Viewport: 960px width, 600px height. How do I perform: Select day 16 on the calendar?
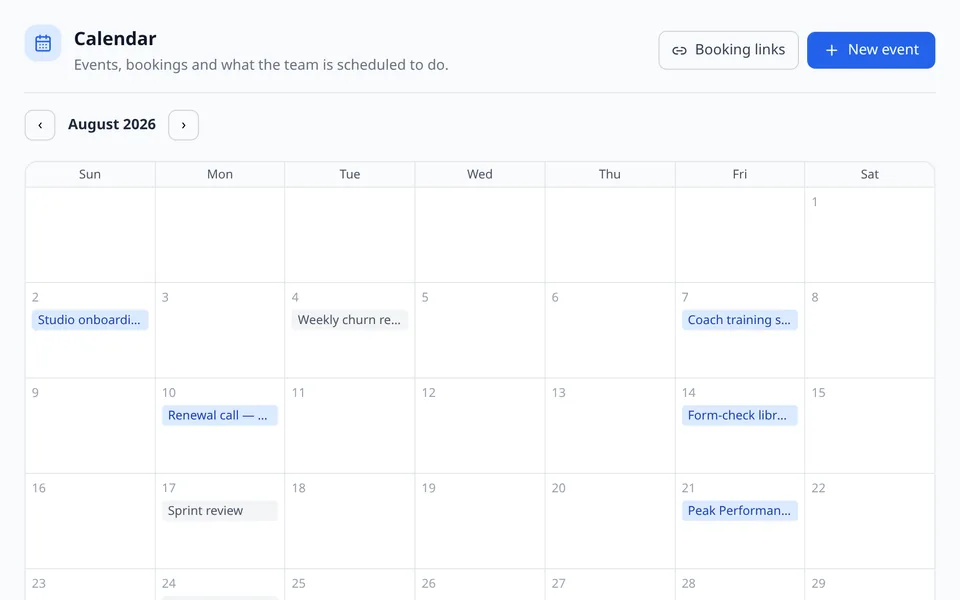coord(90,522)
